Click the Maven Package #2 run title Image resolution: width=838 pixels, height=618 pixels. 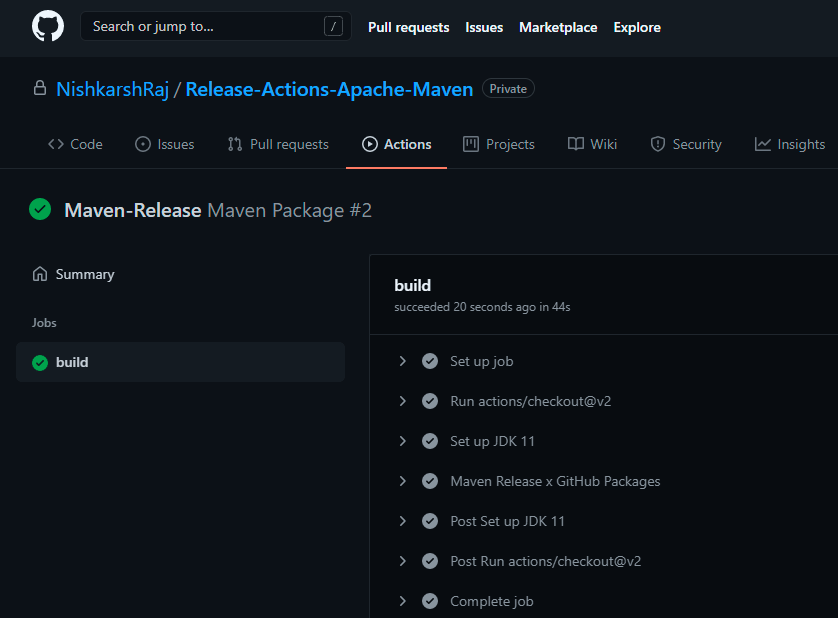tap(289, 211)
